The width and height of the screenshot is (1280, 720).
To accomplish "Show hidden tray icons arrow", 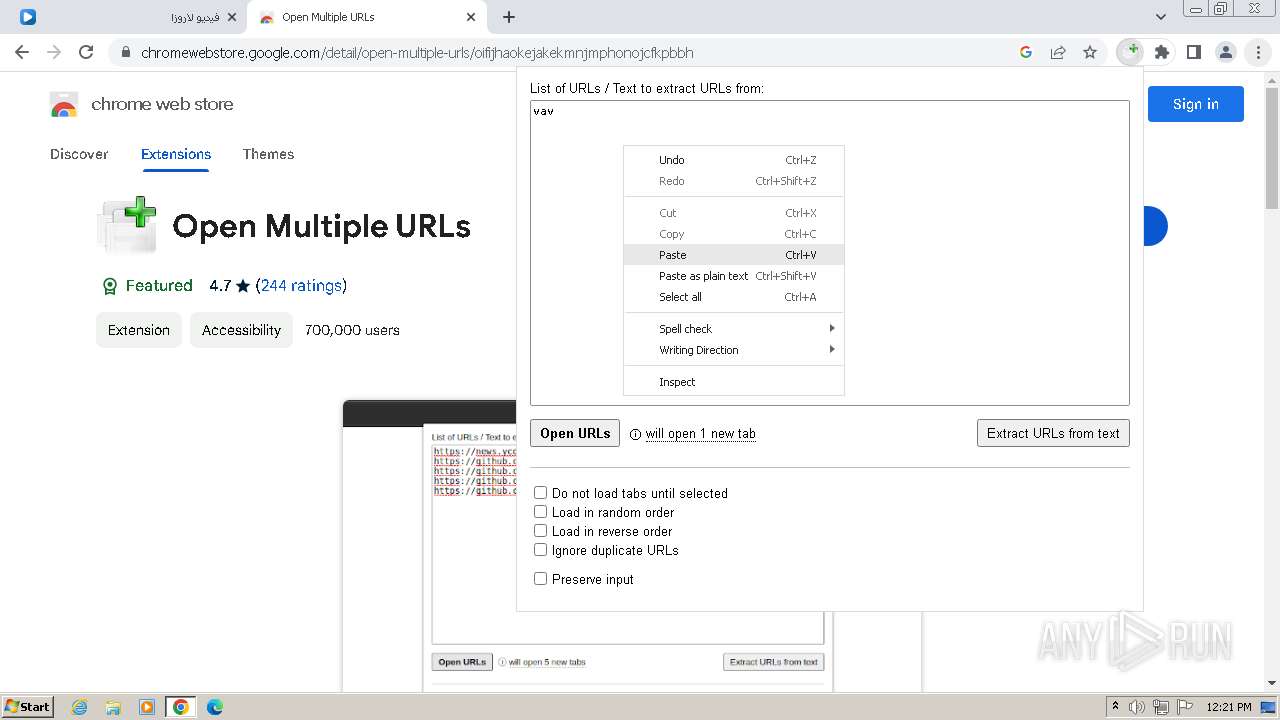I will tap(1115, 707).
